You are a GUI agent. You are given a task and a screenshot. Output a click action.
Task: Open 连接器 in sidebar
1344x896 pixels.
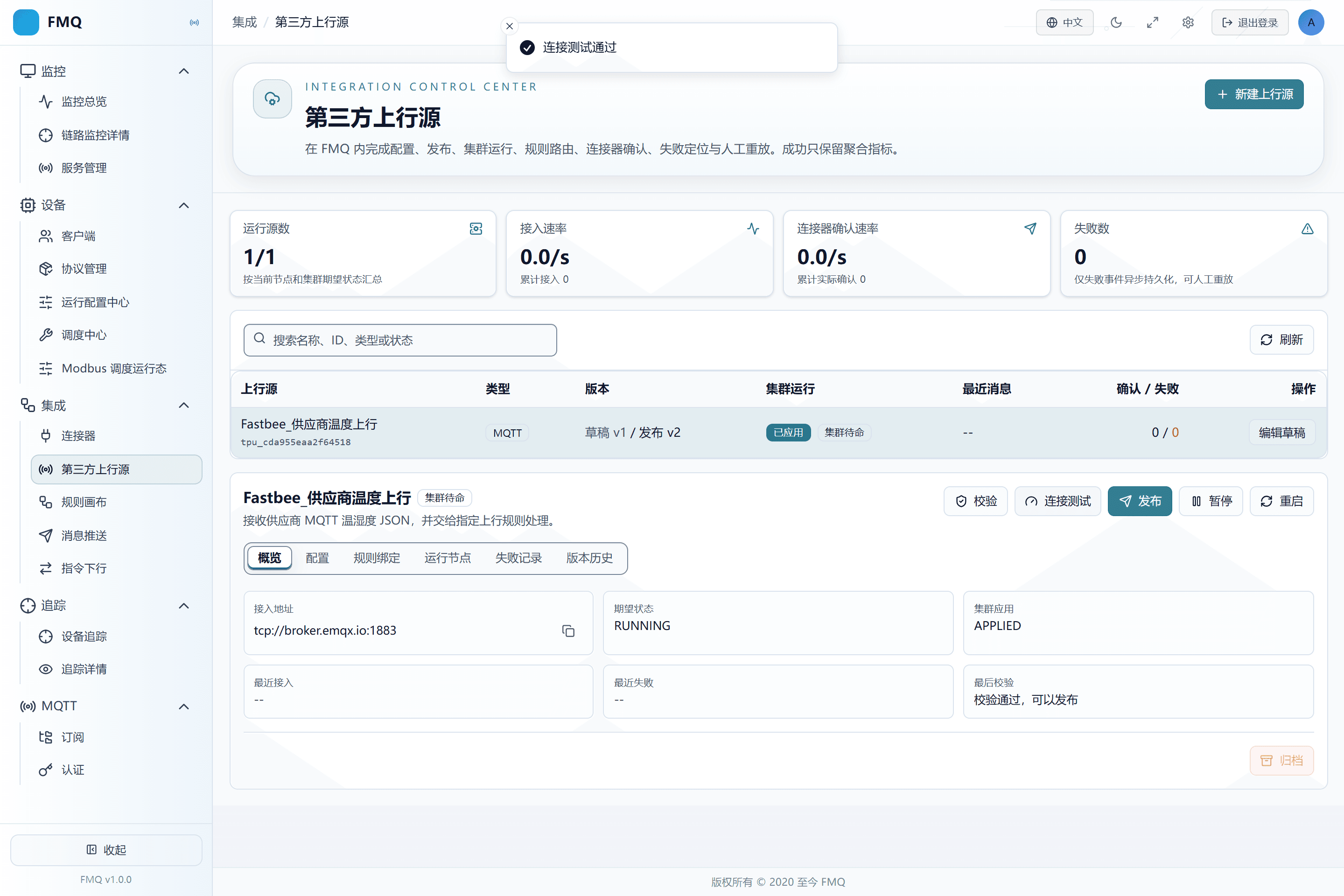[x=117, y=436]
